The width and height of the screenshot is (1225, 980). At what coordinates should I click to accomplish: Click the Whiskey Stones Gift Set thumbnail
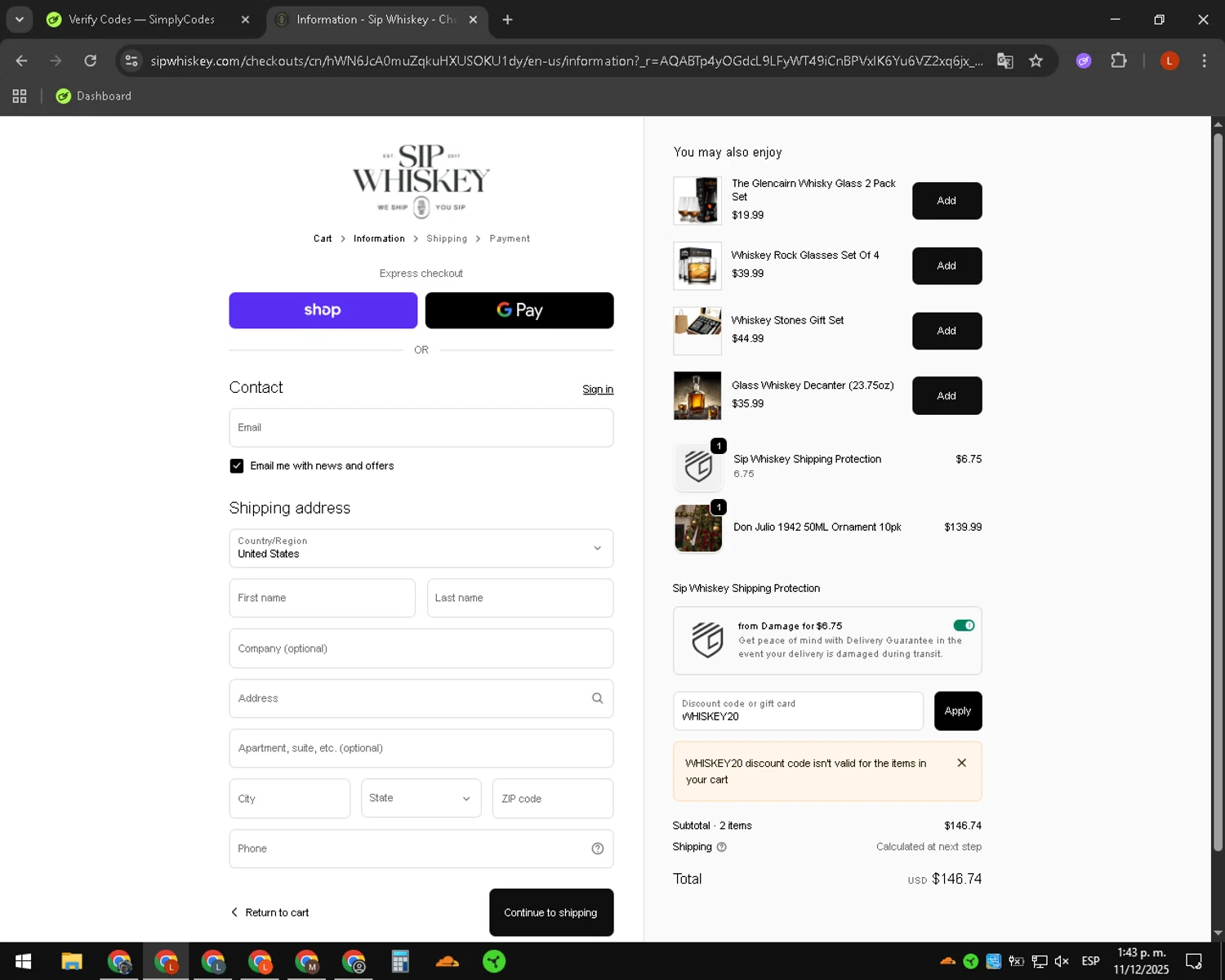697,331
